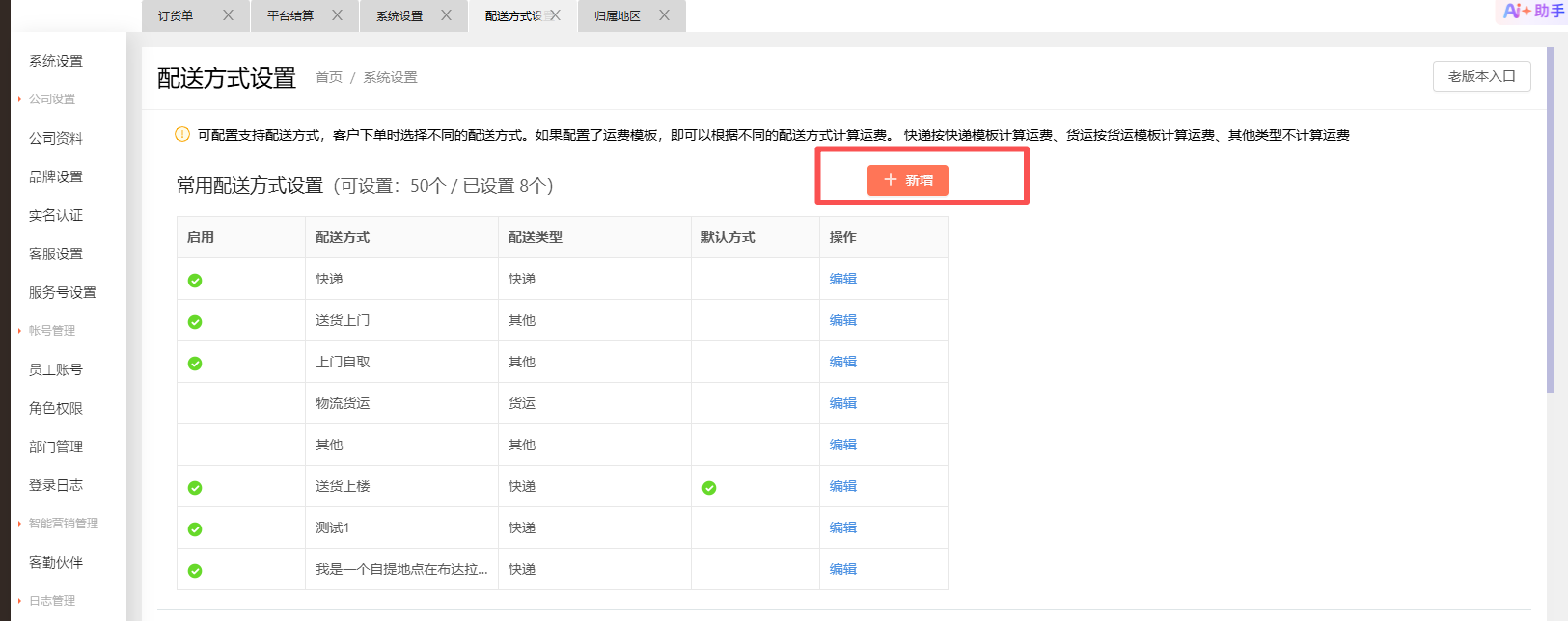1568x621 pixels.
Task: Open 公司资料 in the sidebar
Action: [56, 138]
